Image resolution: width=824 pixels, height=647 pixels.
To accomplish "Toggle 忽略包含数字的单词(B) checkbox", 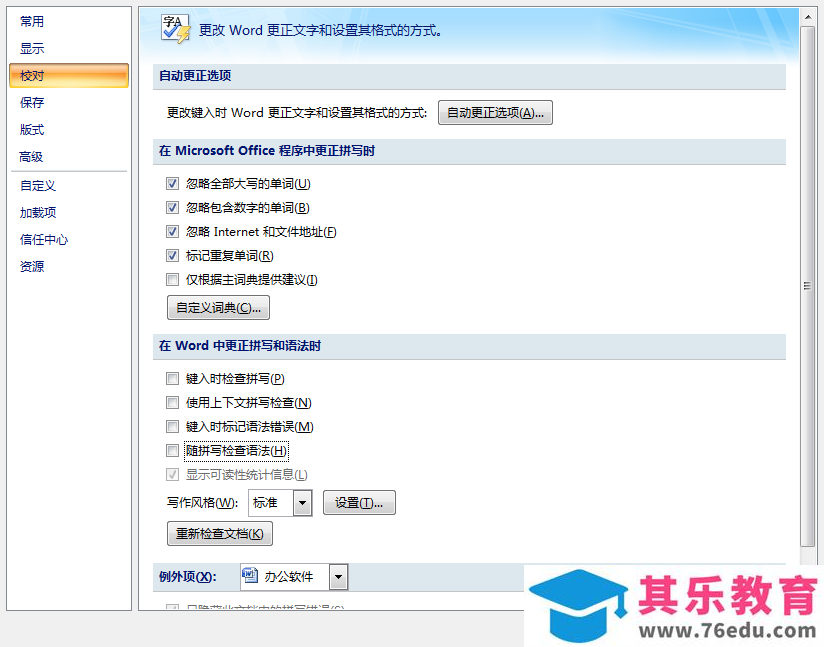I will coord(172,208).
